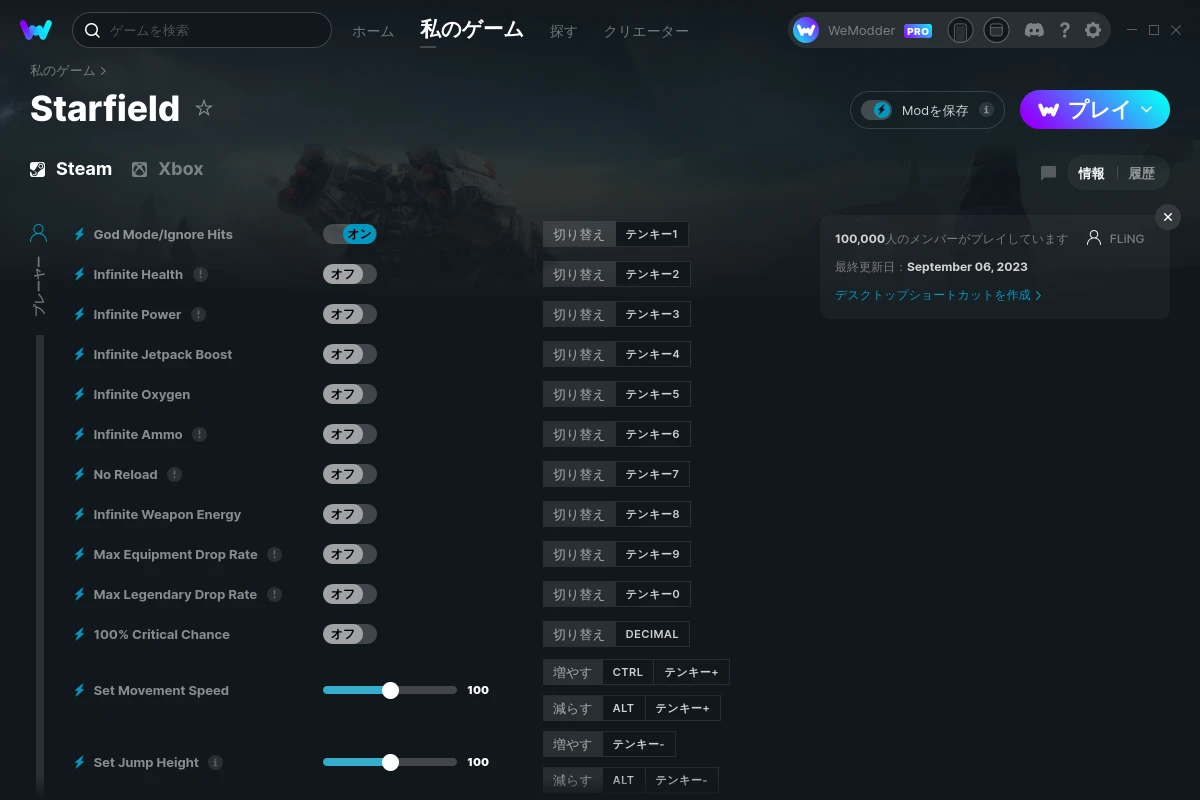Open the 探す tab
1200x800 pixels.
563,31
